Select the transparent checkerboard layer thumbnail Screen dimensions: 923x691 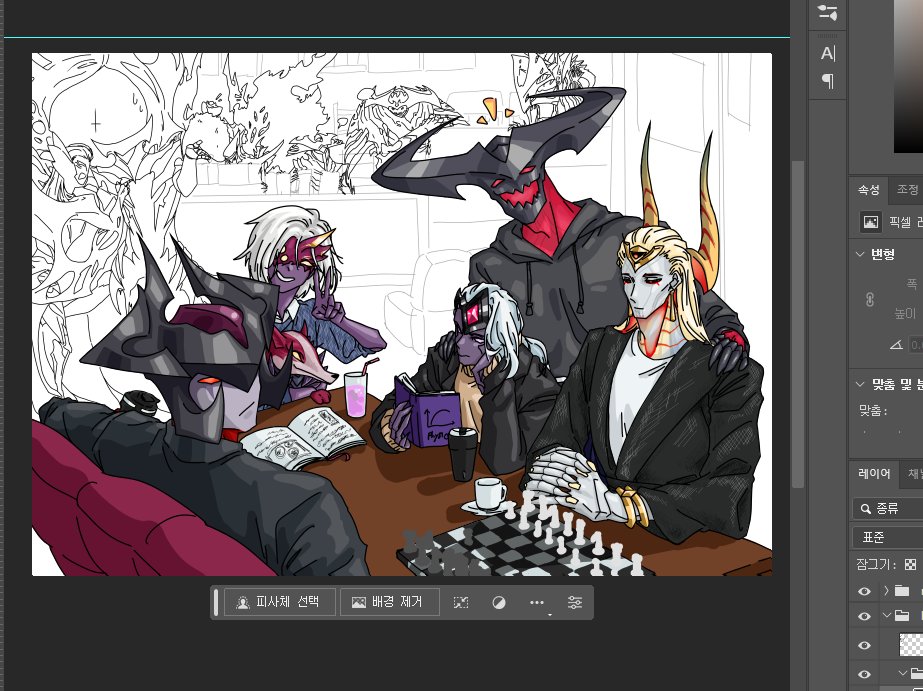(911, 645)
